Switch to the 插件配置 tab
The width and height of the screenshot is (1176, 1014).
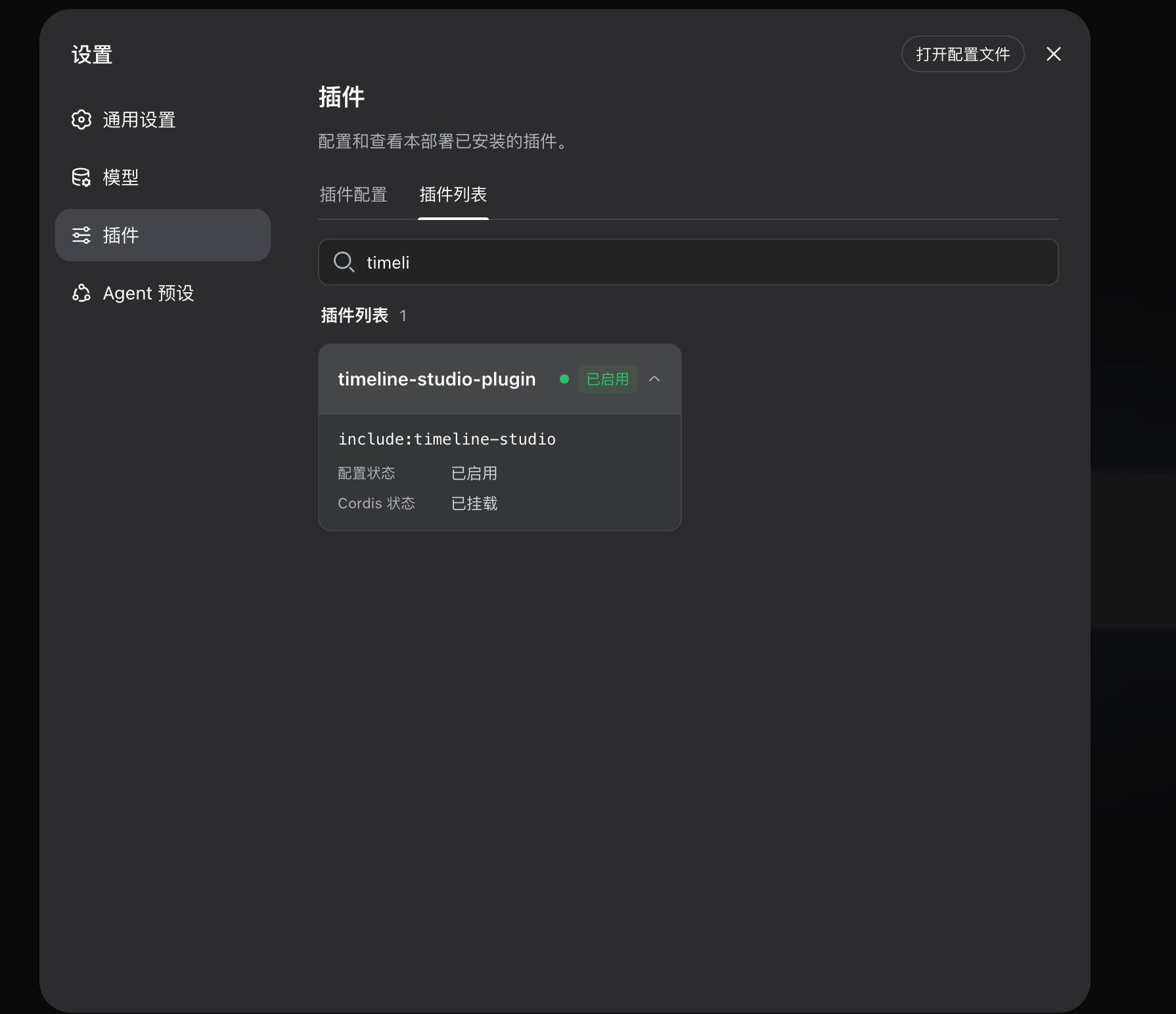tap(353, 194)
